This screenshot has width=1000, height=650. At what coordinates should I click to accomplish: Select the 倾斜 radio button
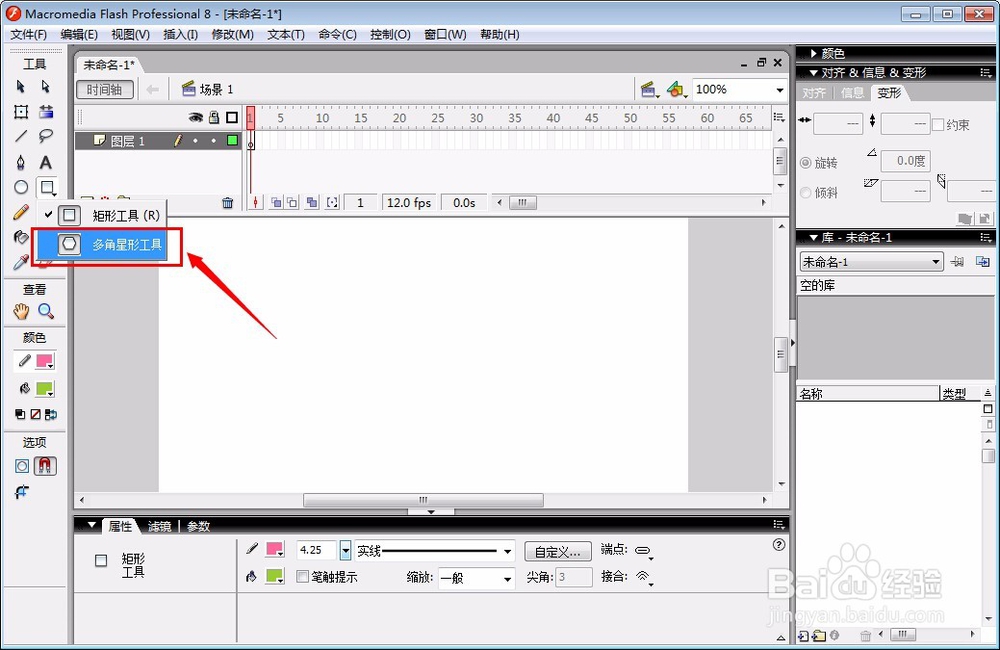(805, 193)
